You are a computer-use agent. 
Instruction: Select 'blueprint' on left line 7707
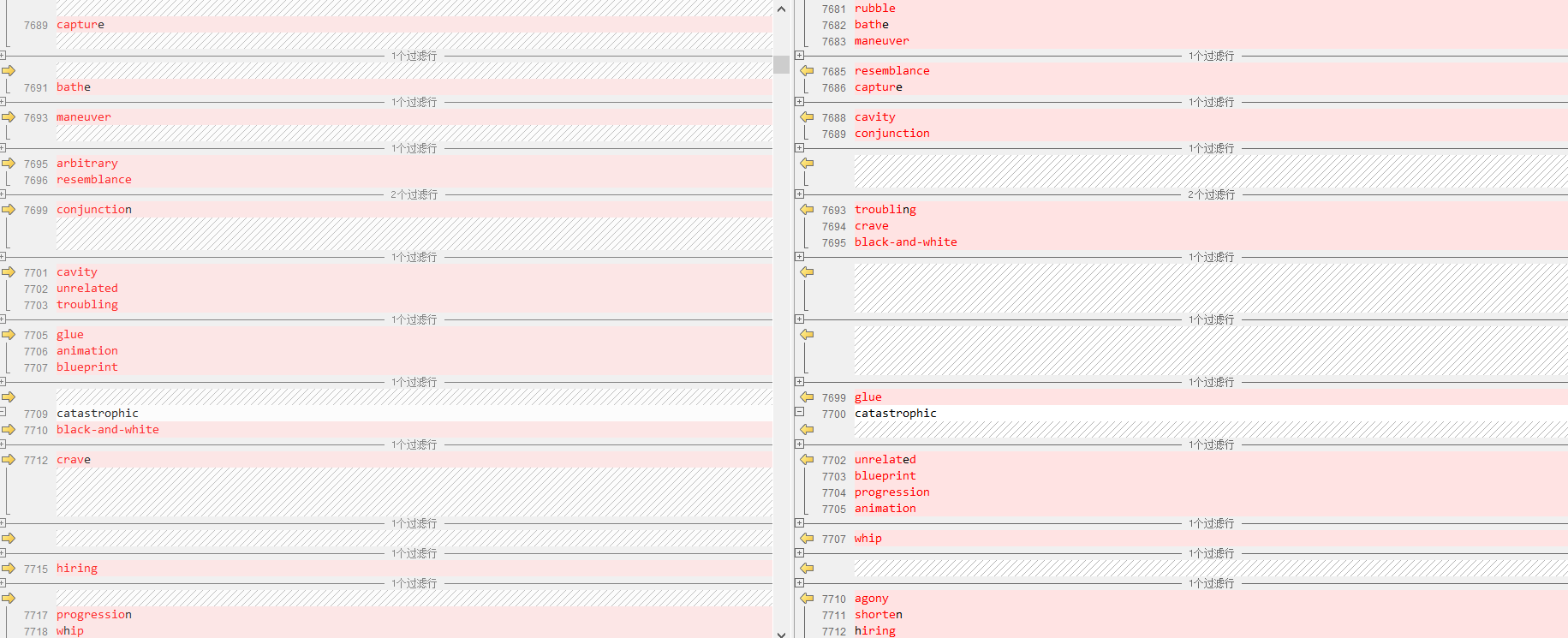click(87, 367)
